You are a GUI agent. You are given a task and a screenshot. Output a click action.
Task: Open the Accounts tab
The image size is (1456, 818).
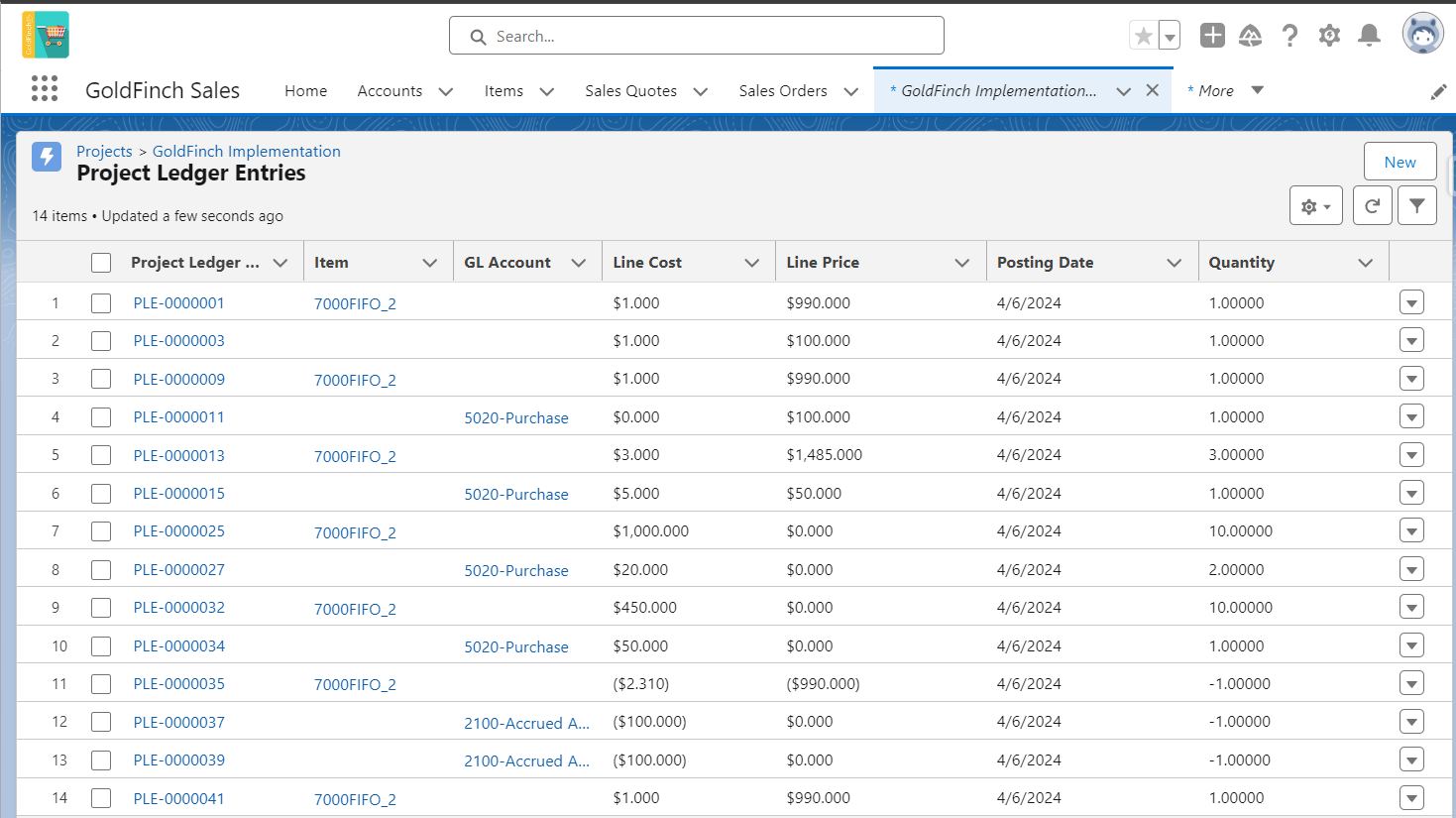click(x=390, y=91)
